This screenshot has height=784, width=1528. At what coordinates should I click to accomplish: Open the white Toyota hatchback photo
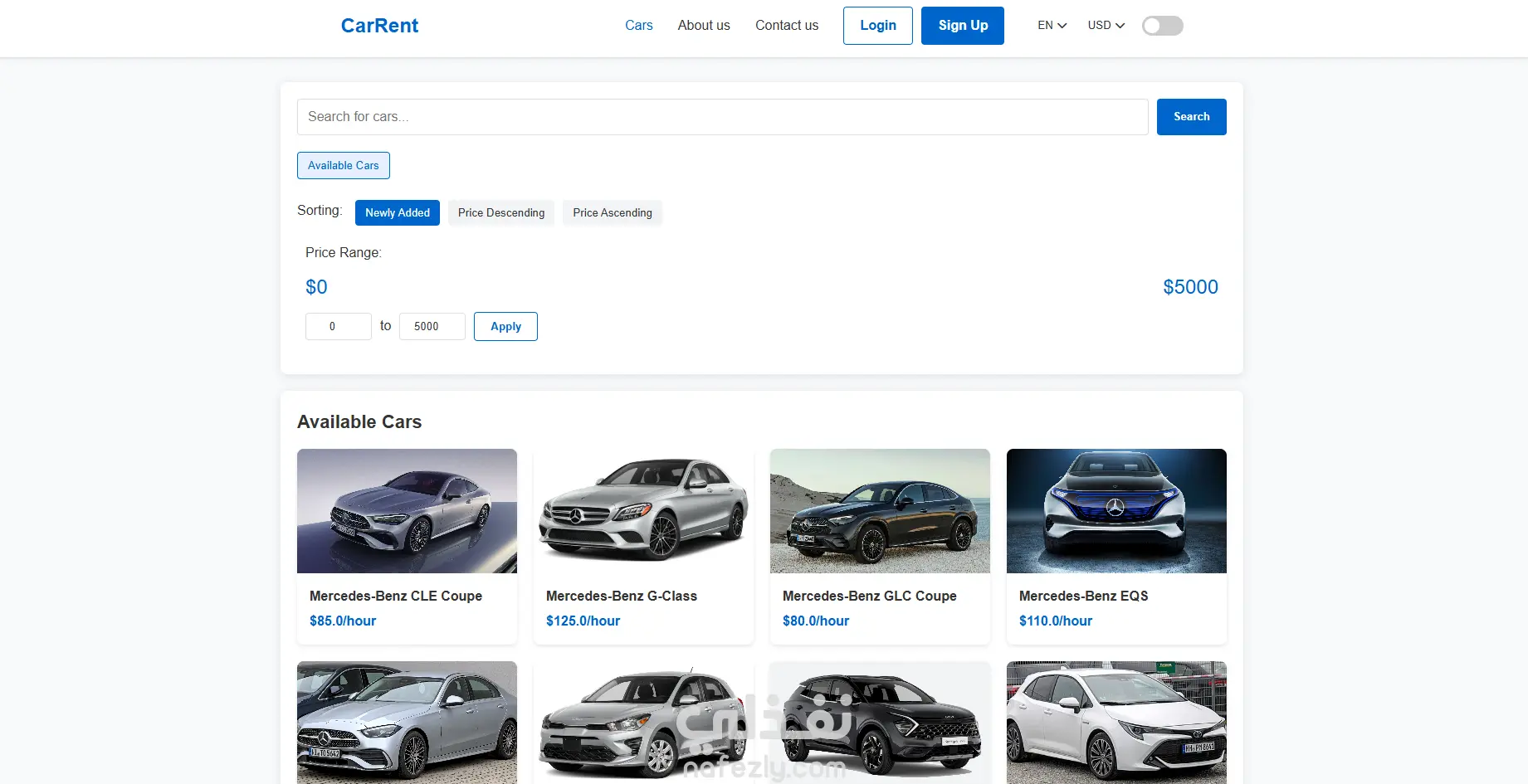coord(1116,723)
